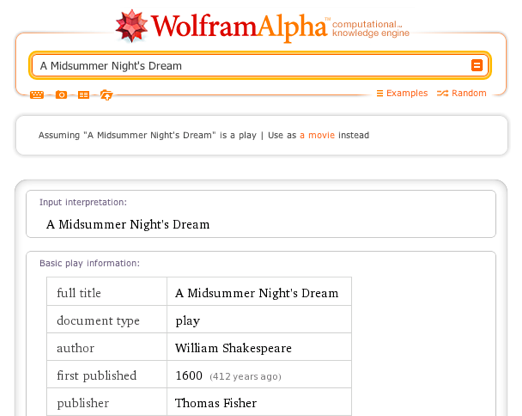Click the 'computational knowledge engine' tagline

click(370, 29)
